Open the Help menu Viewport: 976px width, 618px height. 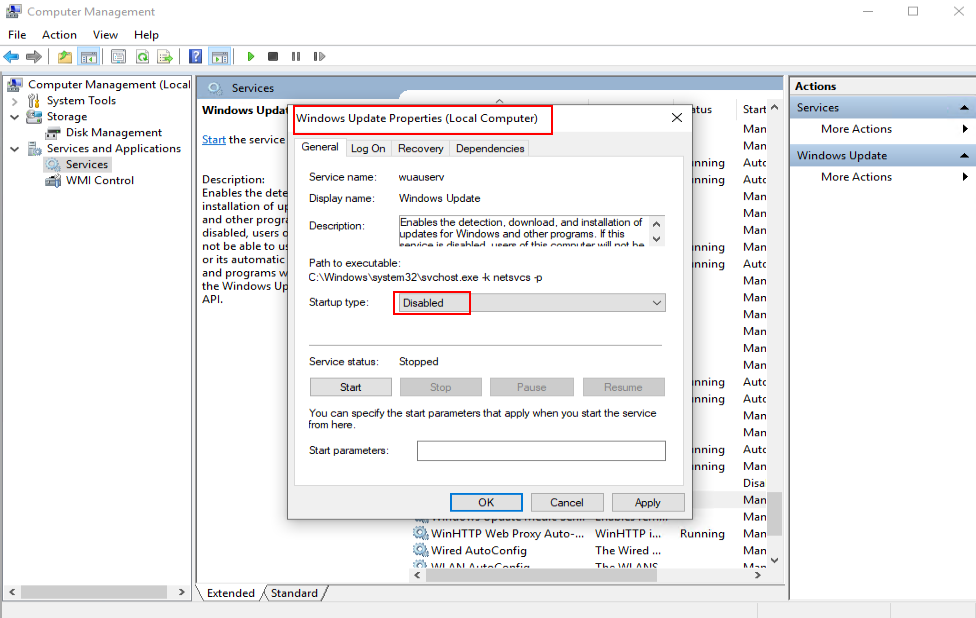click(146, 35)
